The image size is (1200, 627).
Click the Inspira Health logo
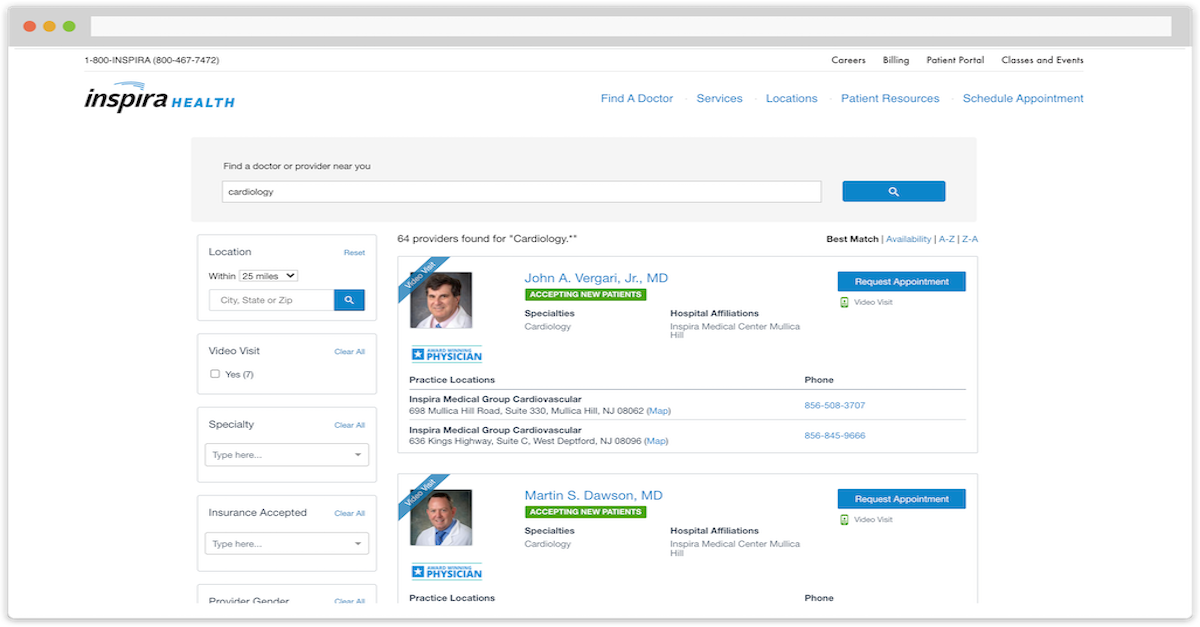[159, 98]
